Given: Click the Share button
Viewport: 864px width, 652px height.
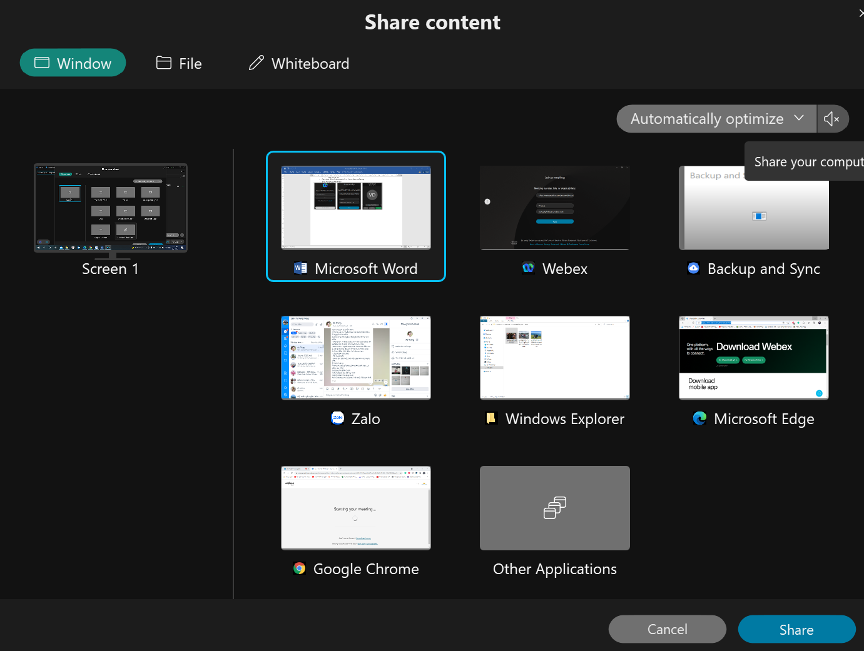Looking at the screenshot, I should tap(796, 629).
